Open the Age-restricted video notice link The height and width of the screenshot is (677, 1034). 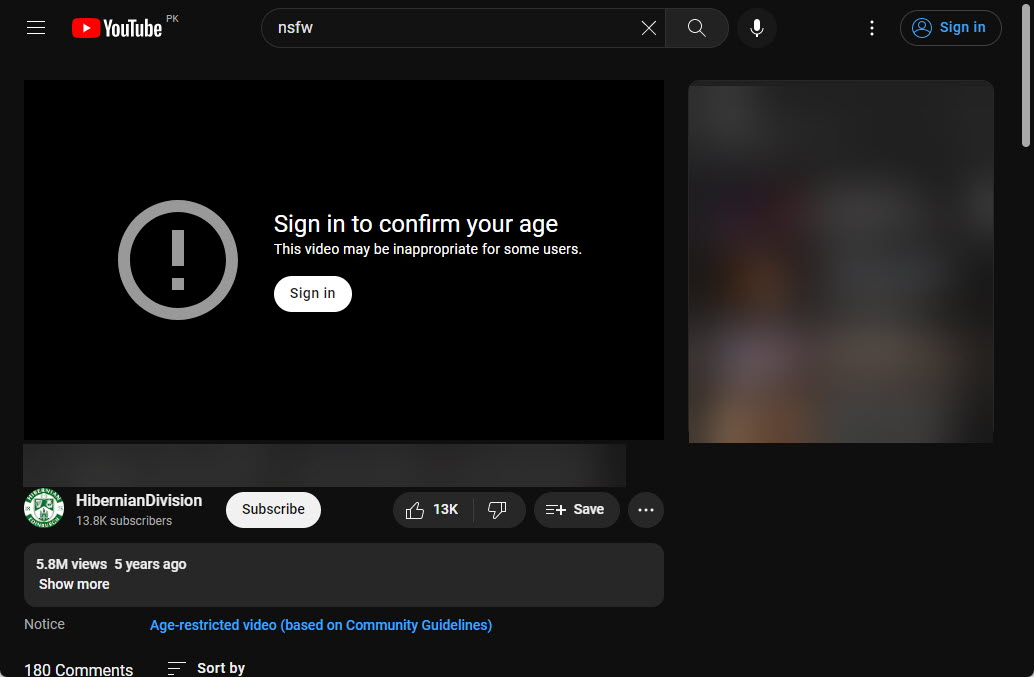(321, 625)
